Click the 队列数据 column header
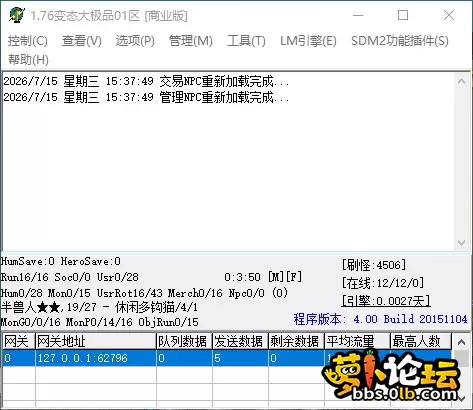This screenshot has width=473, height=410. point(184,341)
